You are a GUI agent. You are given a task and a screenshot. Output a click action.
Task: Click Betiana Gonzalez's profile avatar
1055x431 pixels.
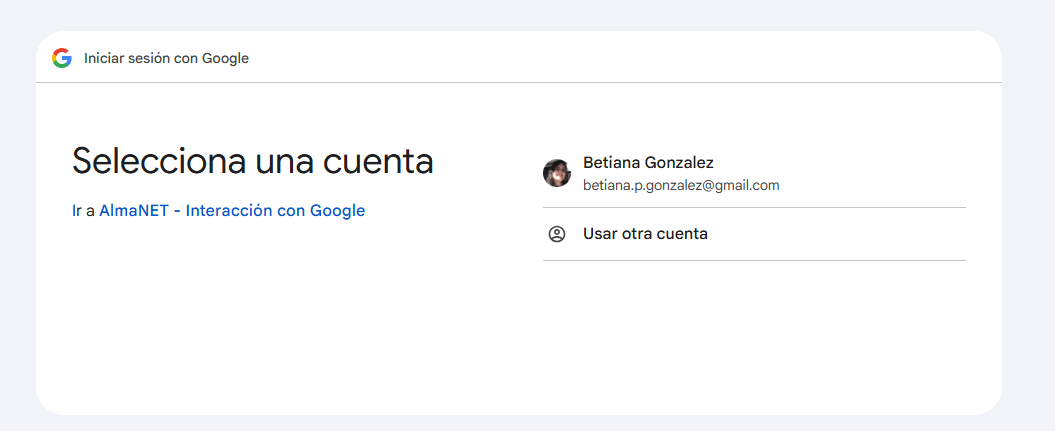557,173
